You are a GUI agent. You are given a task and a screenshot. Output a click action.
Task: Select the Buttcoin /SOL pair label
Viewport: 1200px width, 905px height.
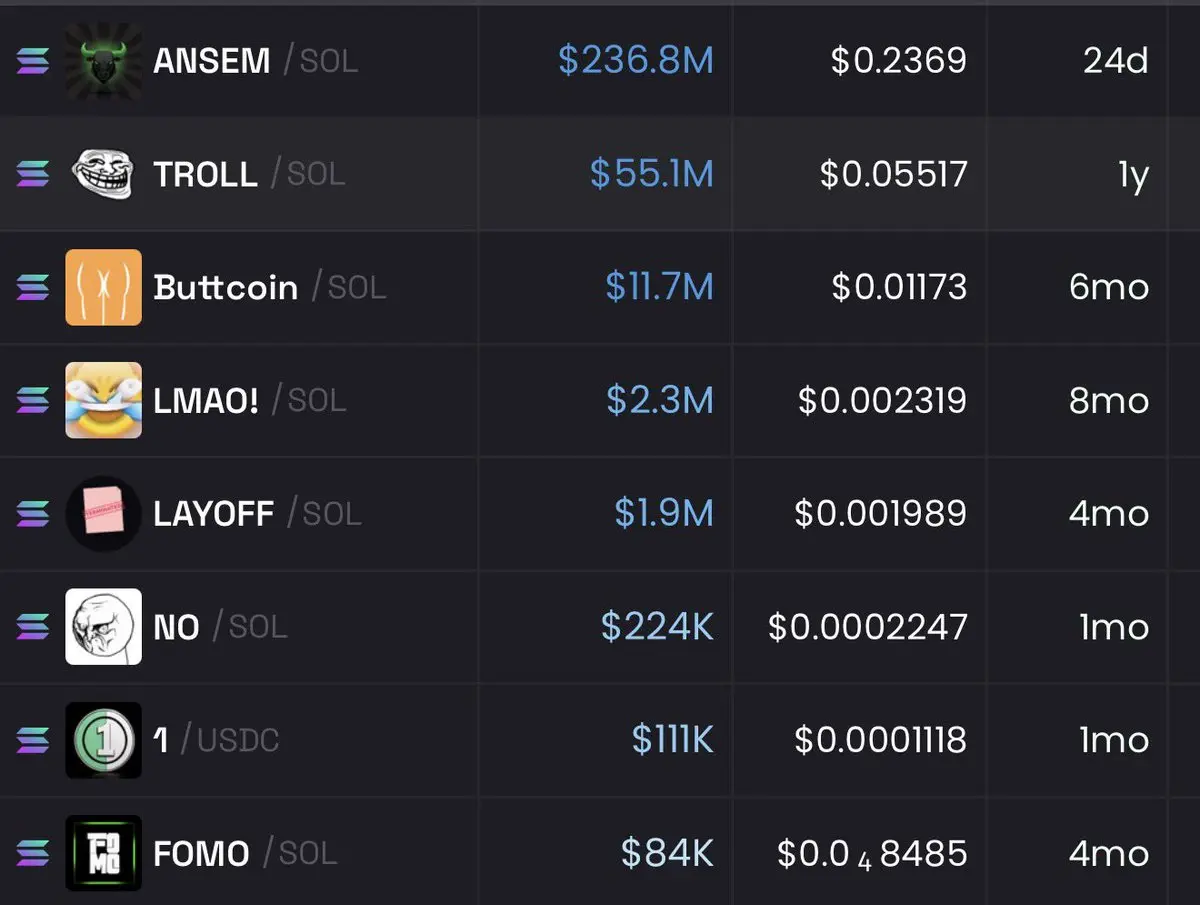[x=270, y=288]
